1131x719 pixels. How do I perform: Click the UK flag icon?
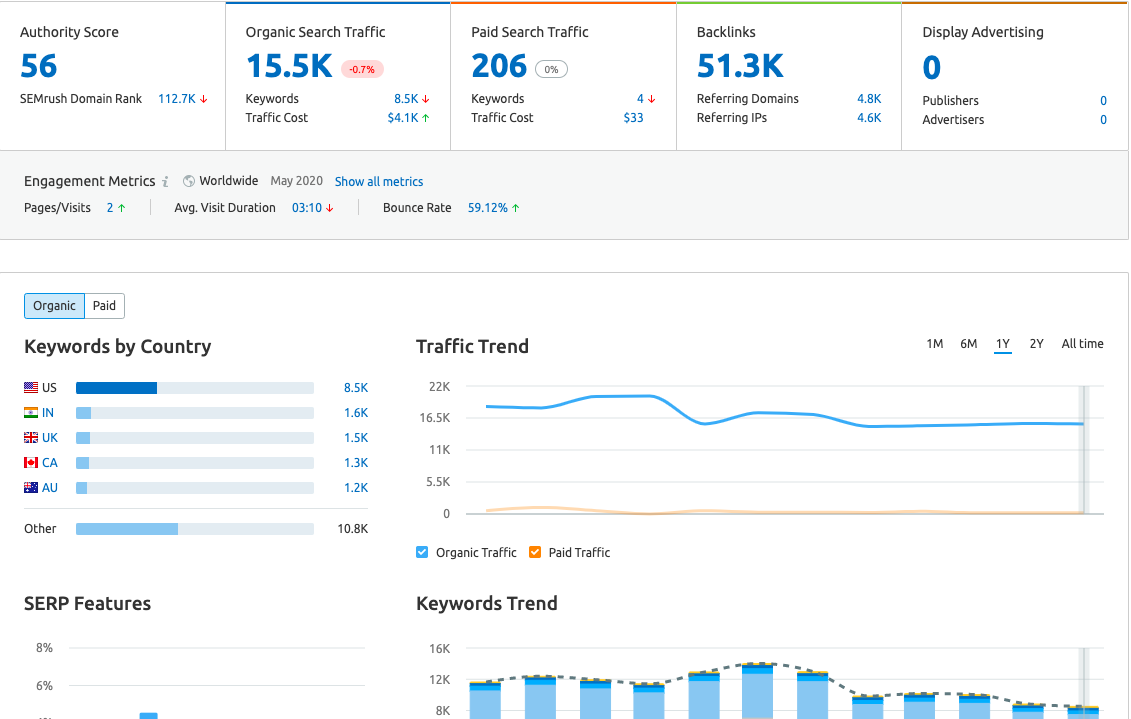(31, 438)
